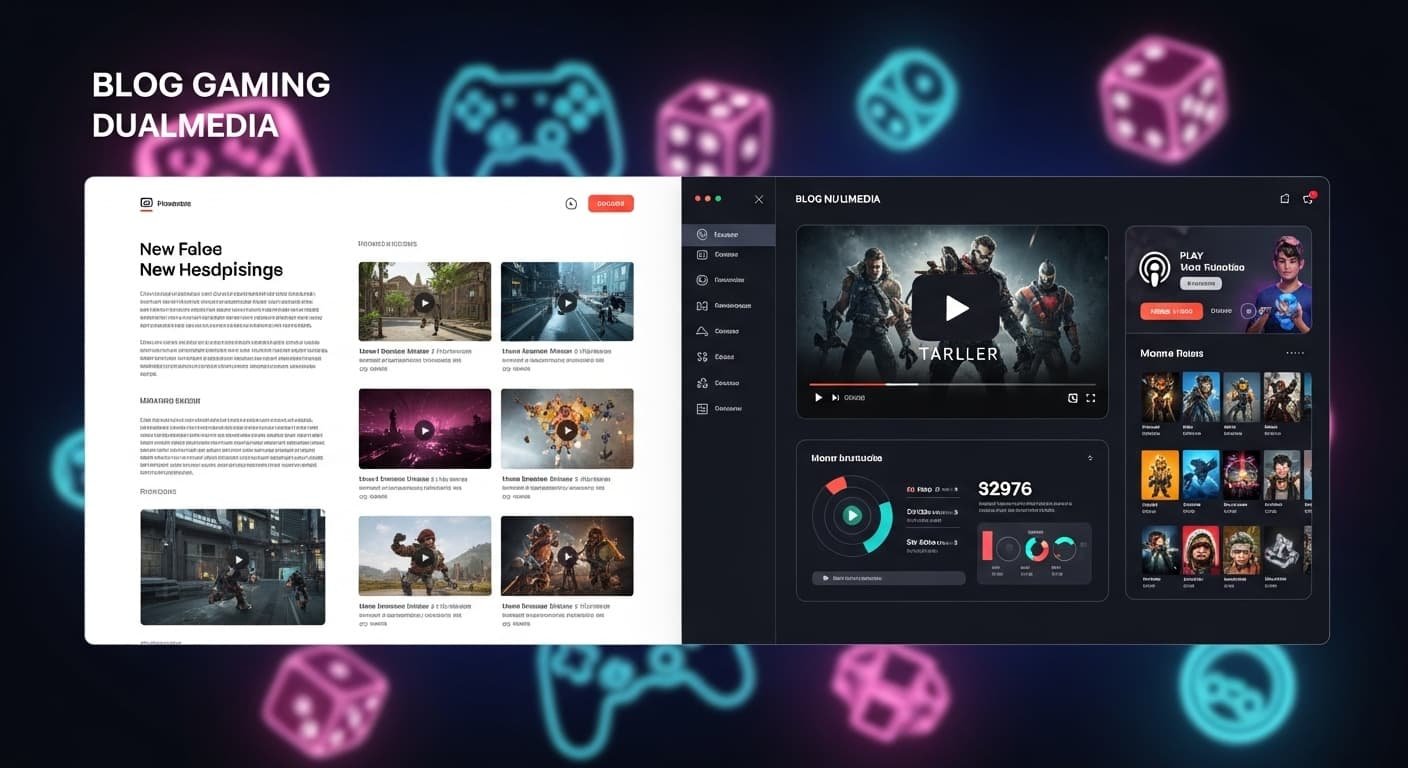Image resolution: width=1408 pixels, height=768 pixels.
Task: Click the subtitles icon in the trailer player
Action: pyautogui.click(x=1072, y=397)
